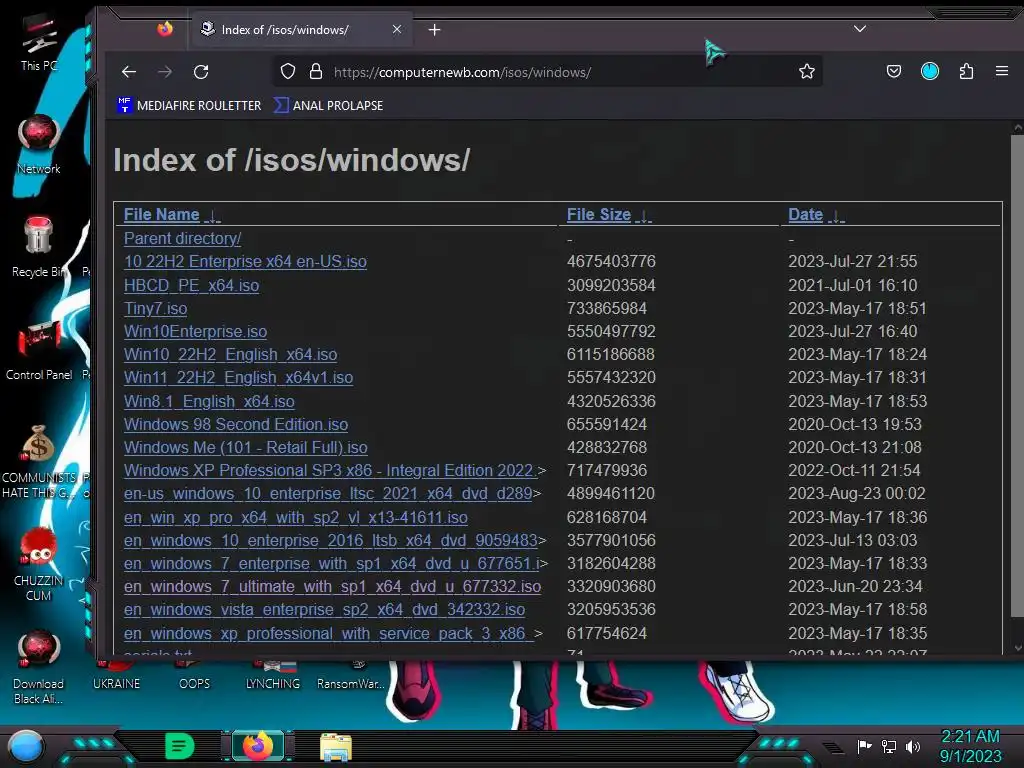The image size is (1024, 768).
Task: Click the page's vertical scrollbar thumb
Action: (x=1017, y=376)
